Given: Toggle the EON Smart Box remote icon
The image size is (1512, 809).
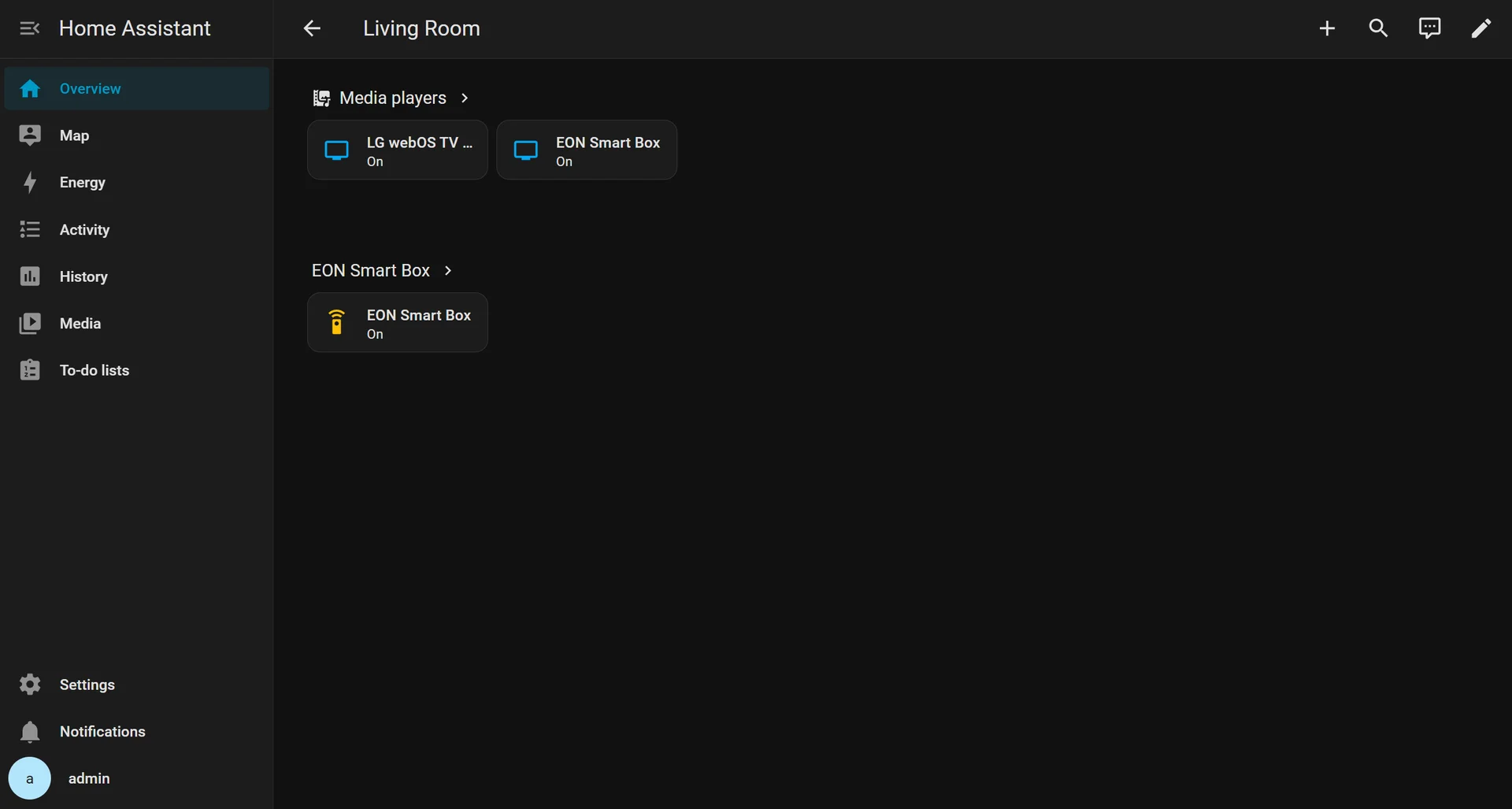Looking at the screenshot, I should 337,323.
